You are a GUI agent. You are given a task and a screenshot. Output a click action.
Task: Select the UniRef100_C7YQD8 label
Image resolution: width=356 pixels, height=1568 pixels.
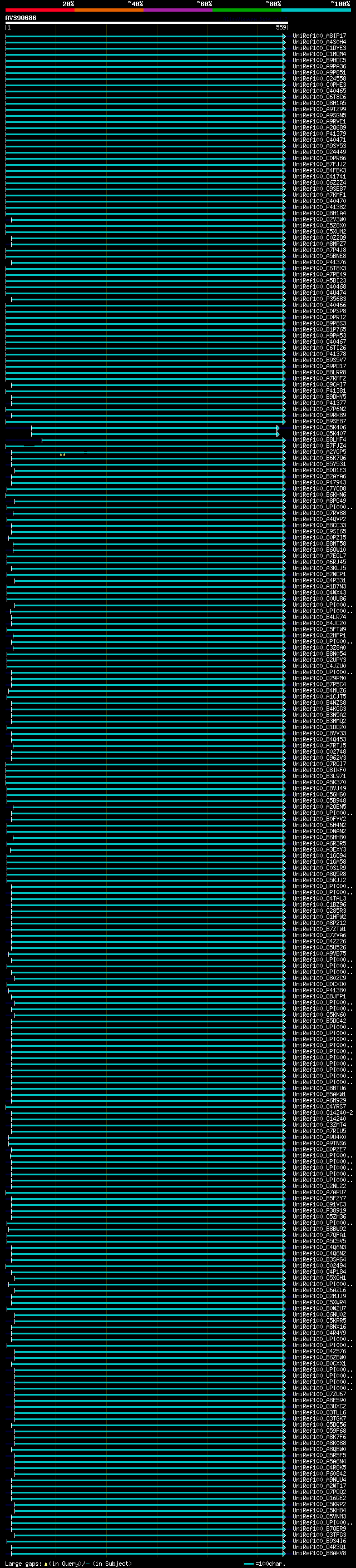(x=319, y=488)
